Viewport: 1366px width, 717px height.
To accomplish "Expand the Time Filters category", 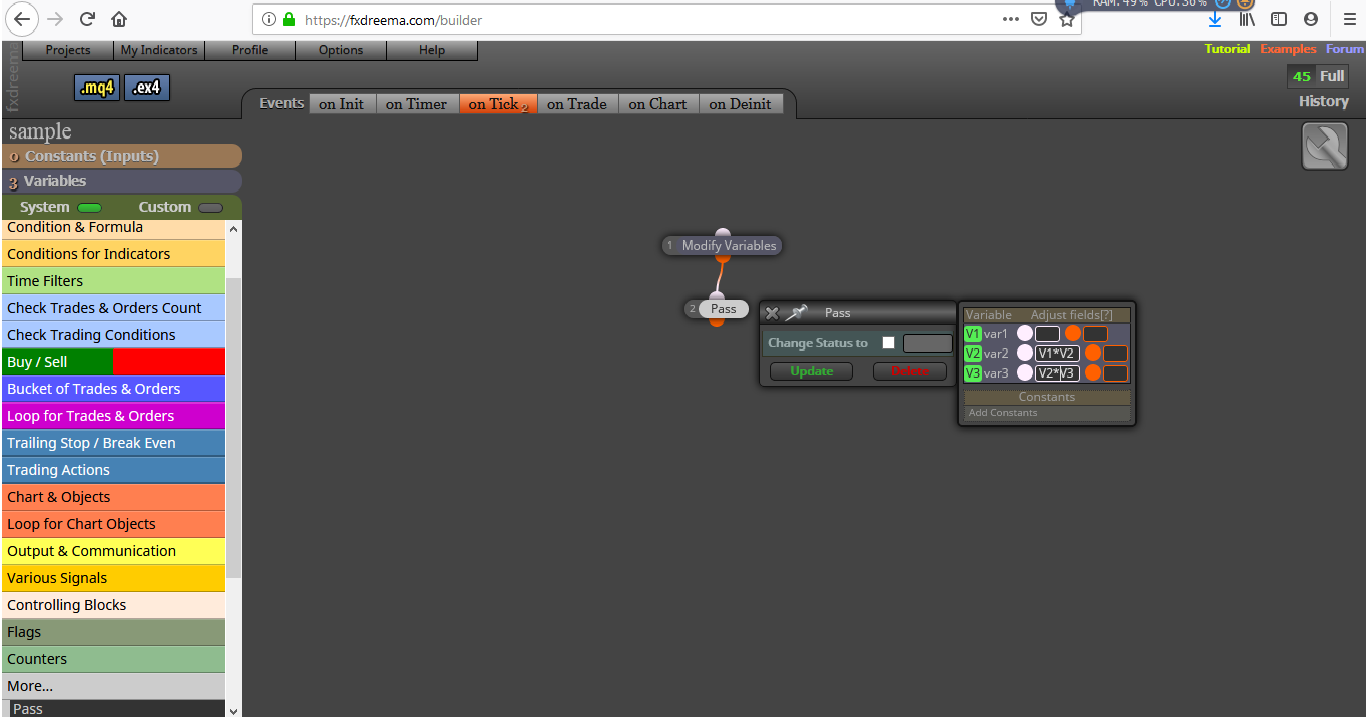I will pos(113,281).
